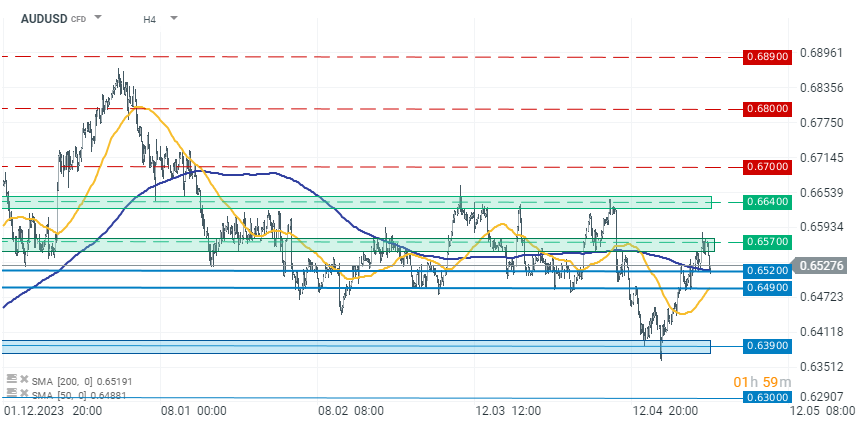The width and height of the screenshot is (859, 427).
Task: Remove the SMA 200 indicator
Action: click(x=24, y=379)
